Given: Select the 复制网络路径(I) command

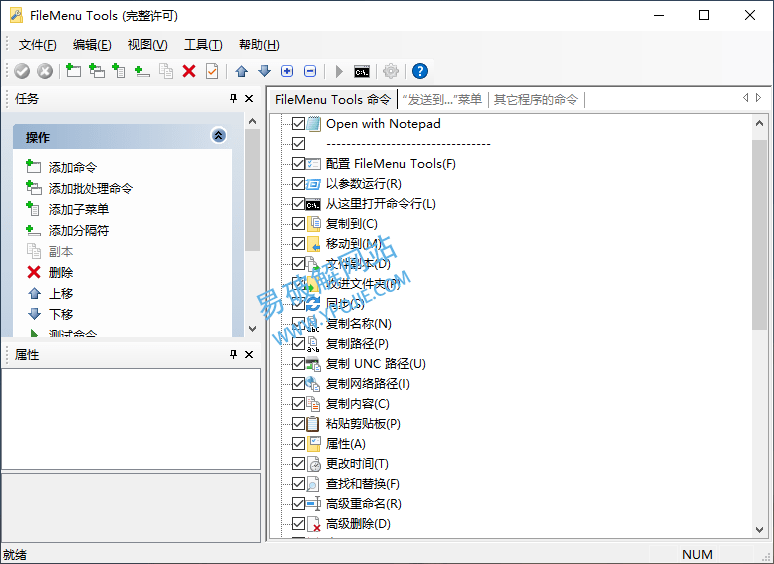Looking at the screenshot, I should tap(368, 383).
